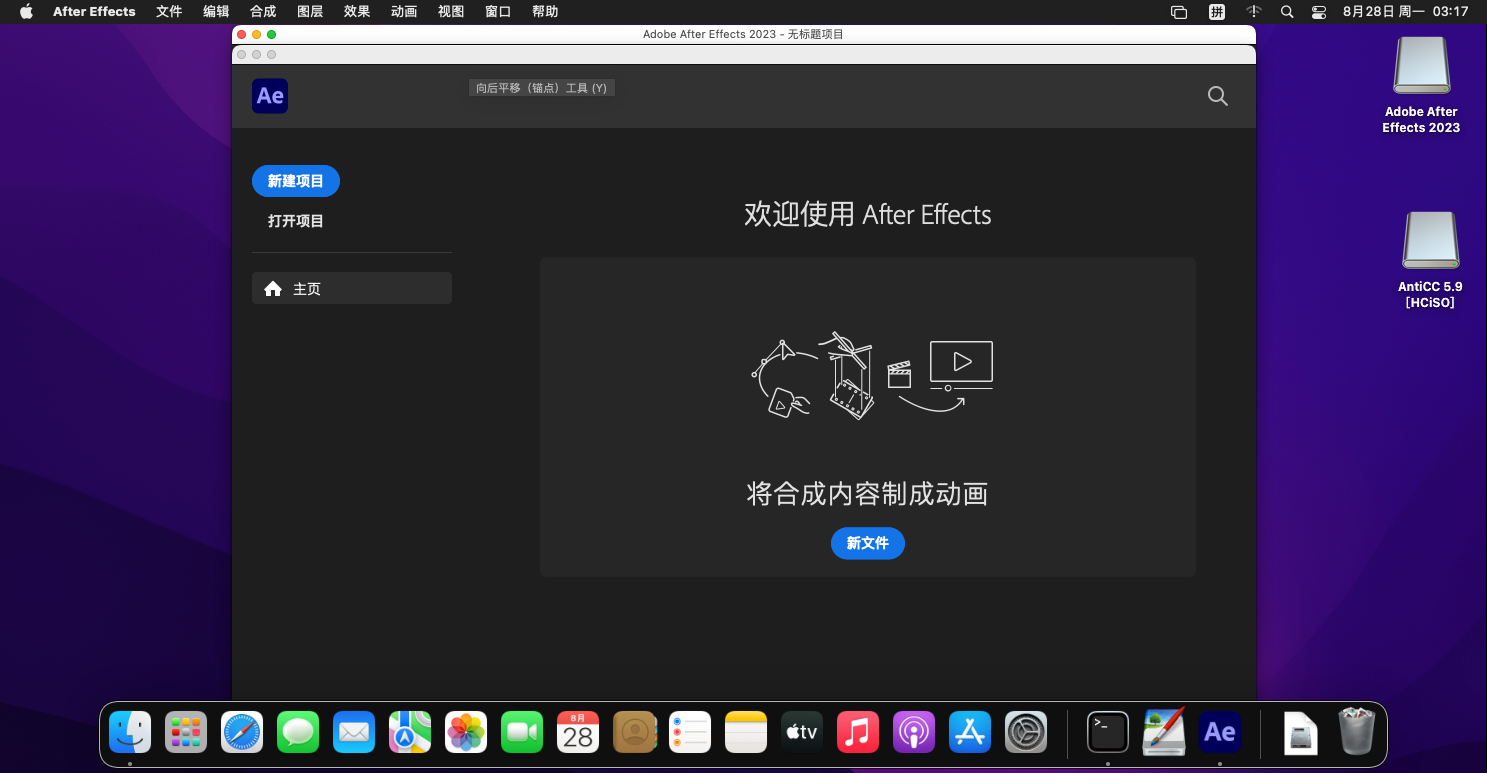
Task: Open Launchpad from the Dock
Action: [x=186, y=732]
